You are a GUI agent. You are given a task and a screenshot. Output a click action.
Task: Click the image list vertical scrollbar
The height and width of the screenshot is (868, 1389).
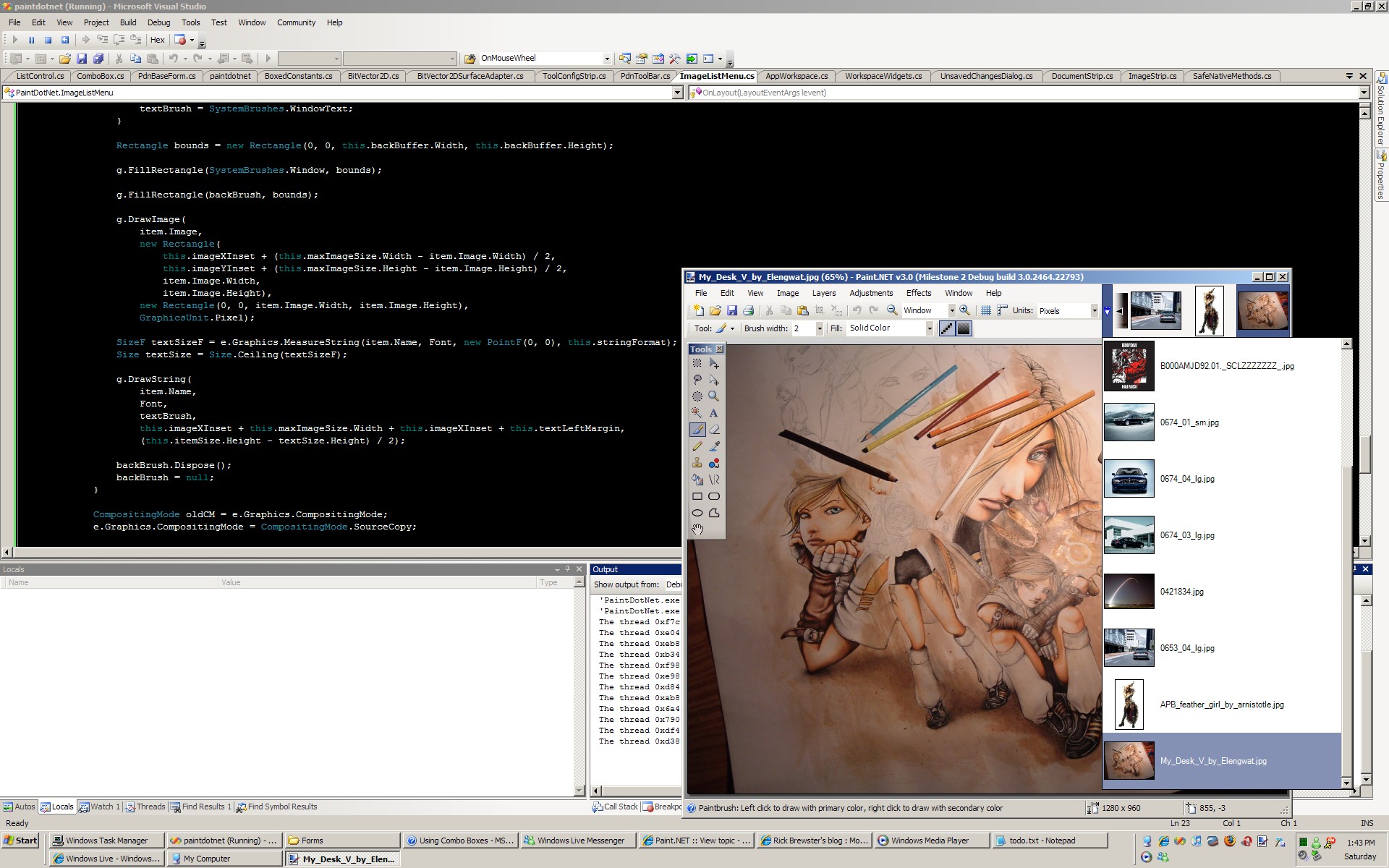(x=1346, y=563)
